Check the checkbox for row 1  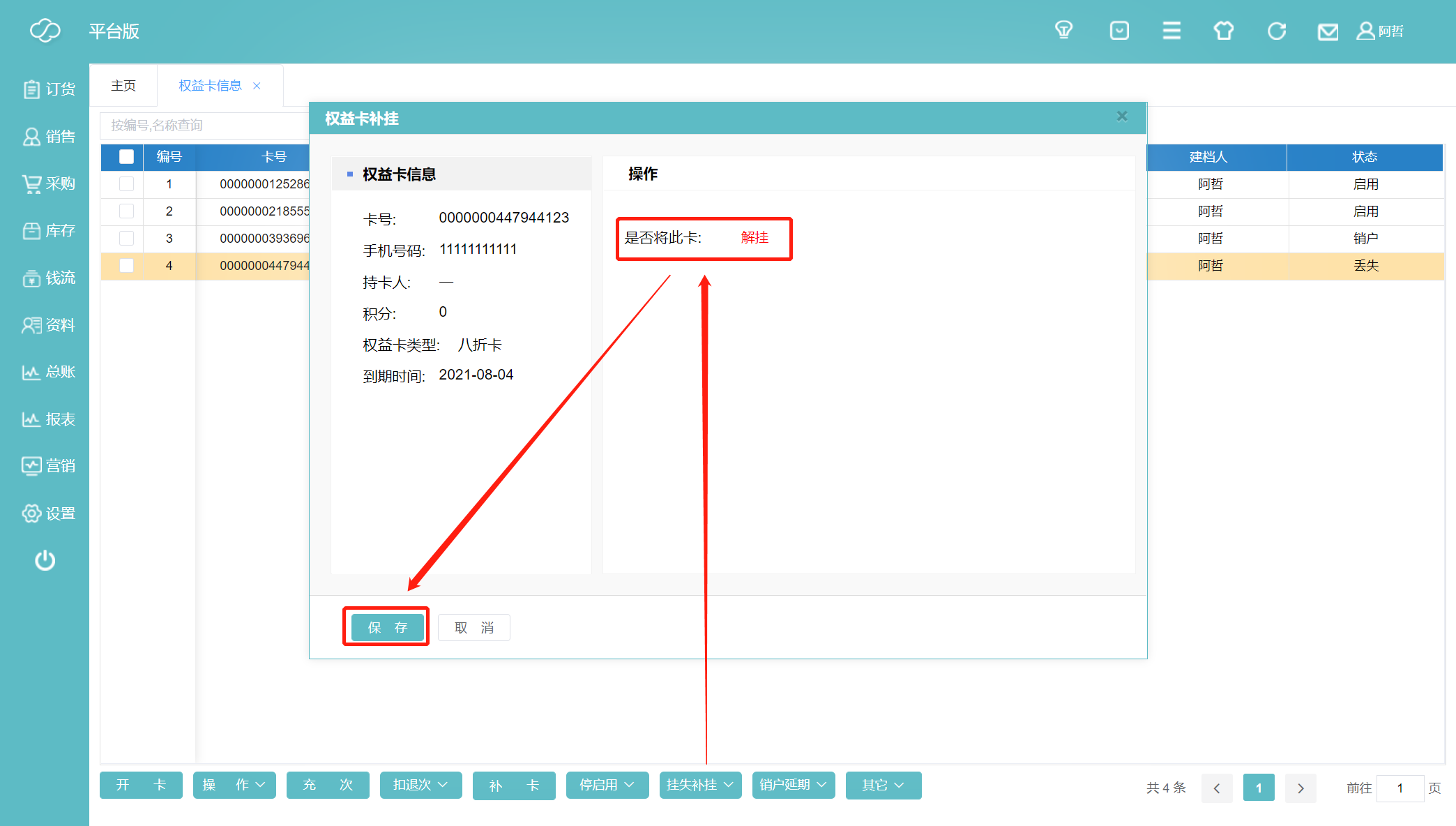(126, 184)
